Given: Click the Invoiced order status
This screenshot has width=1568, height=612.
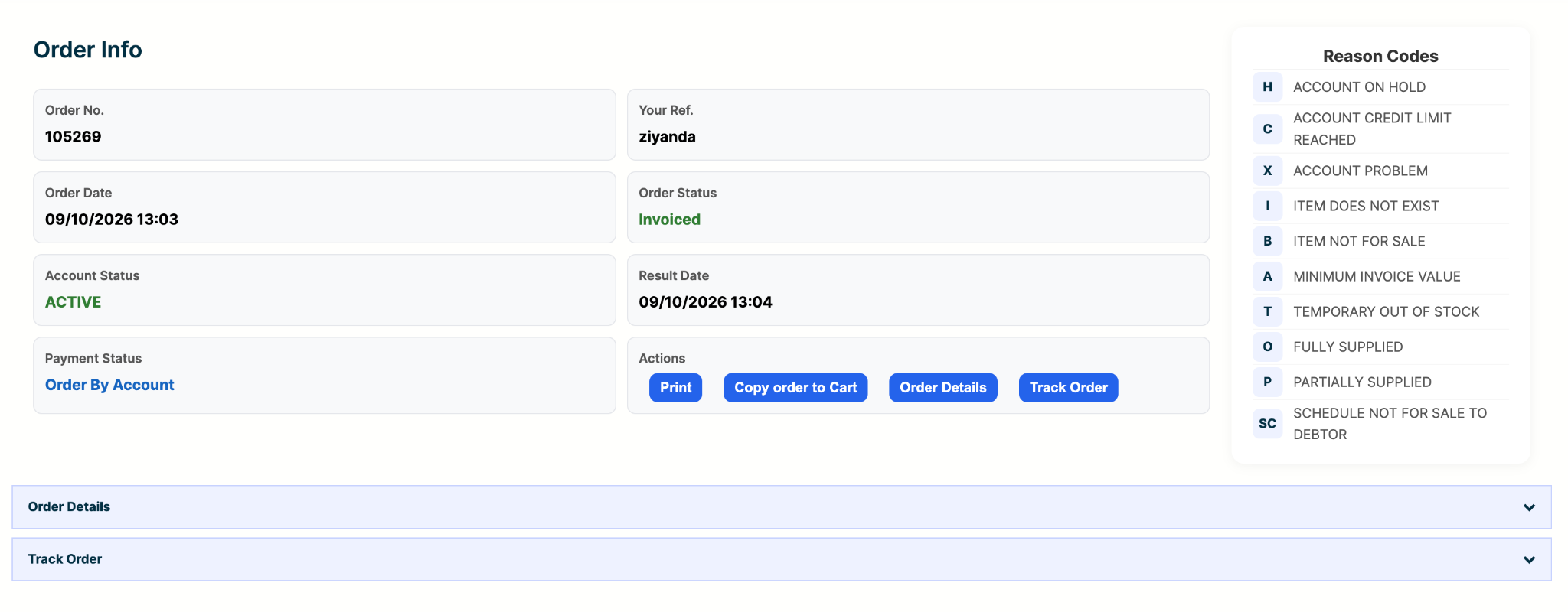Looking at the screenshot, I should tap(669, 220).
